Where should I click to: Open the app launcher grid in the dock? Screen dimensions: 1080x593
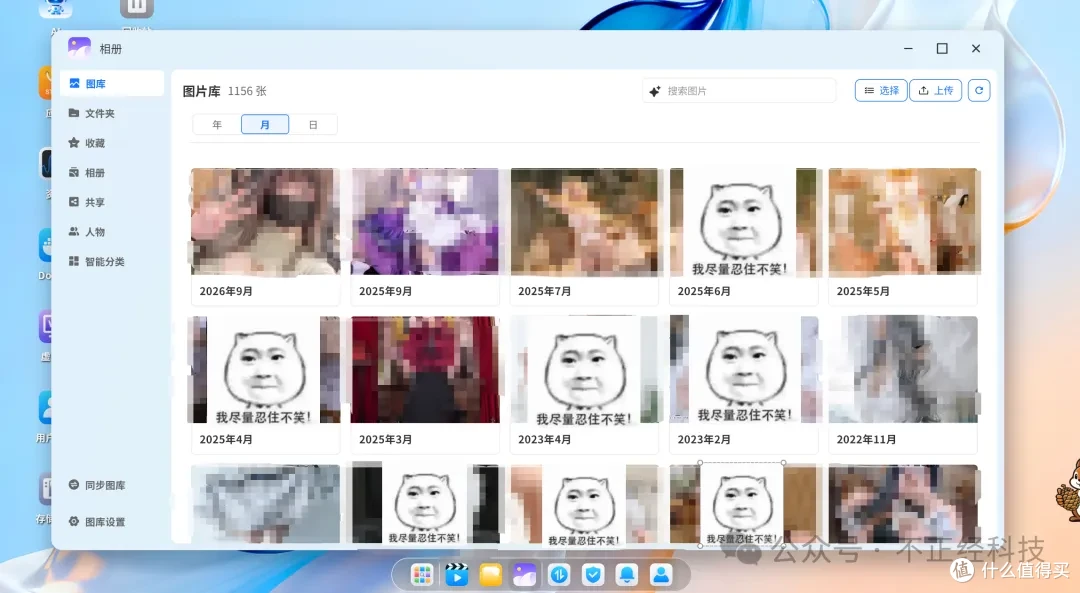(422, 574)
